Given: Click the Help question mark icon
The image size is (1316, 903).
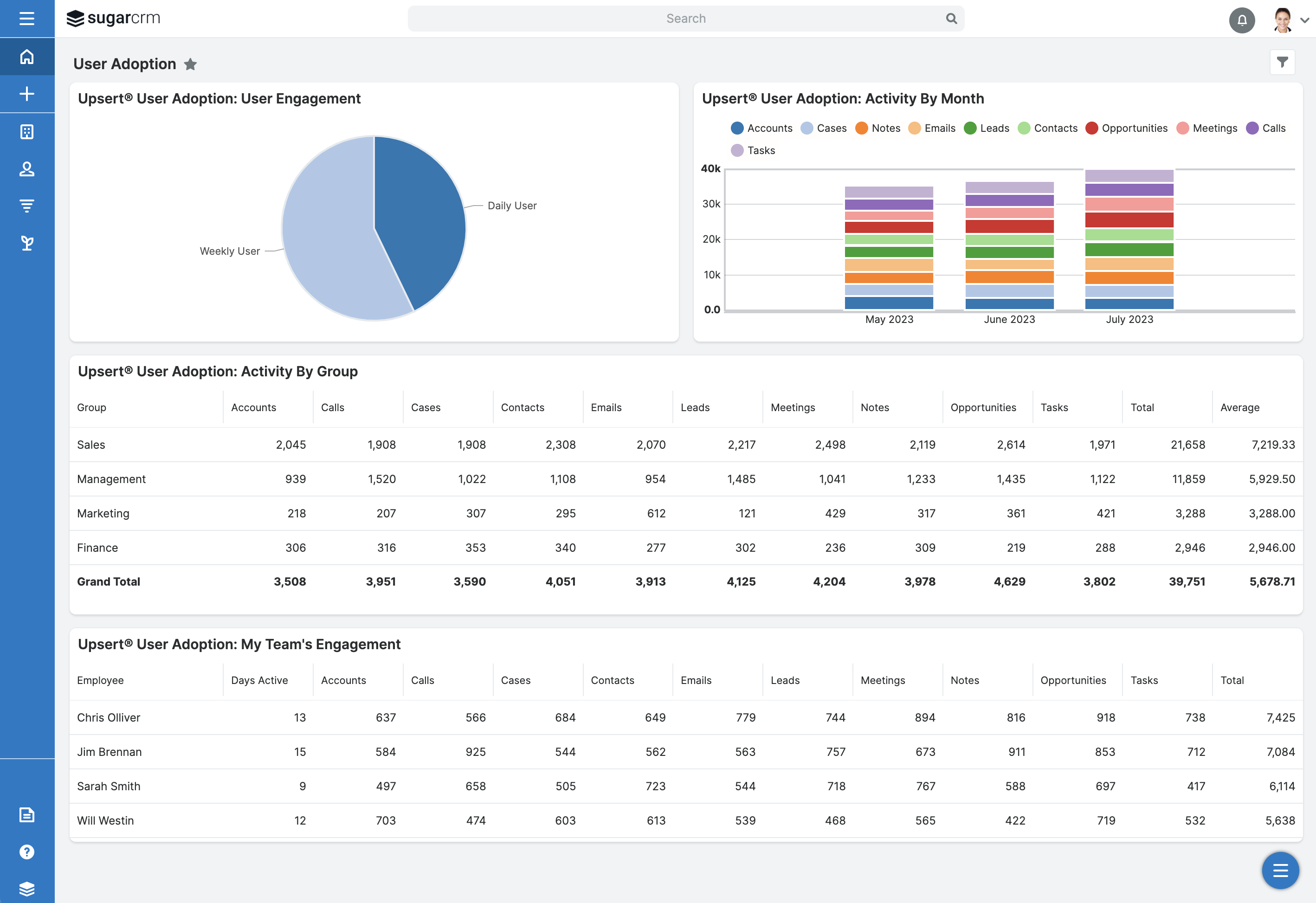Looking at the screenshot, I should 26,852.
